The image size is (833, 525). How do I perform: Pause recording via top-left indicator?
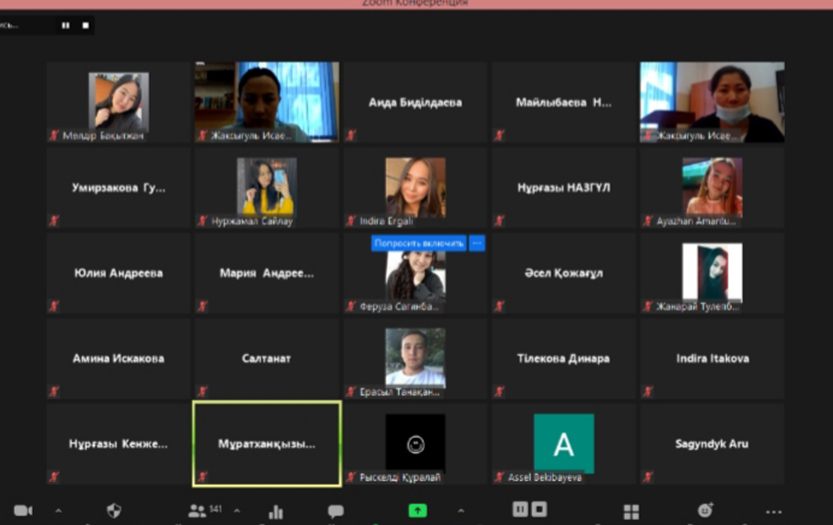click(65, 25)
